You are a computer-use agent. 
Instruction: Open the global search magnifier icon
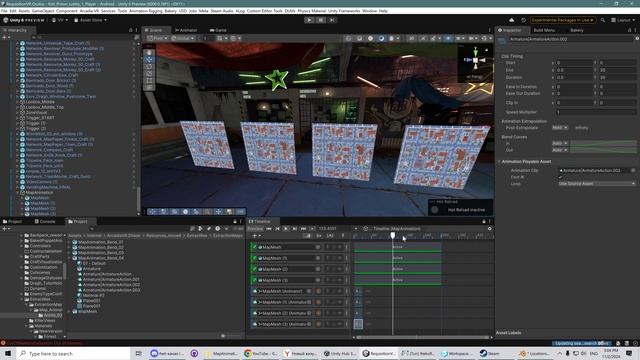tap(603, 20)
